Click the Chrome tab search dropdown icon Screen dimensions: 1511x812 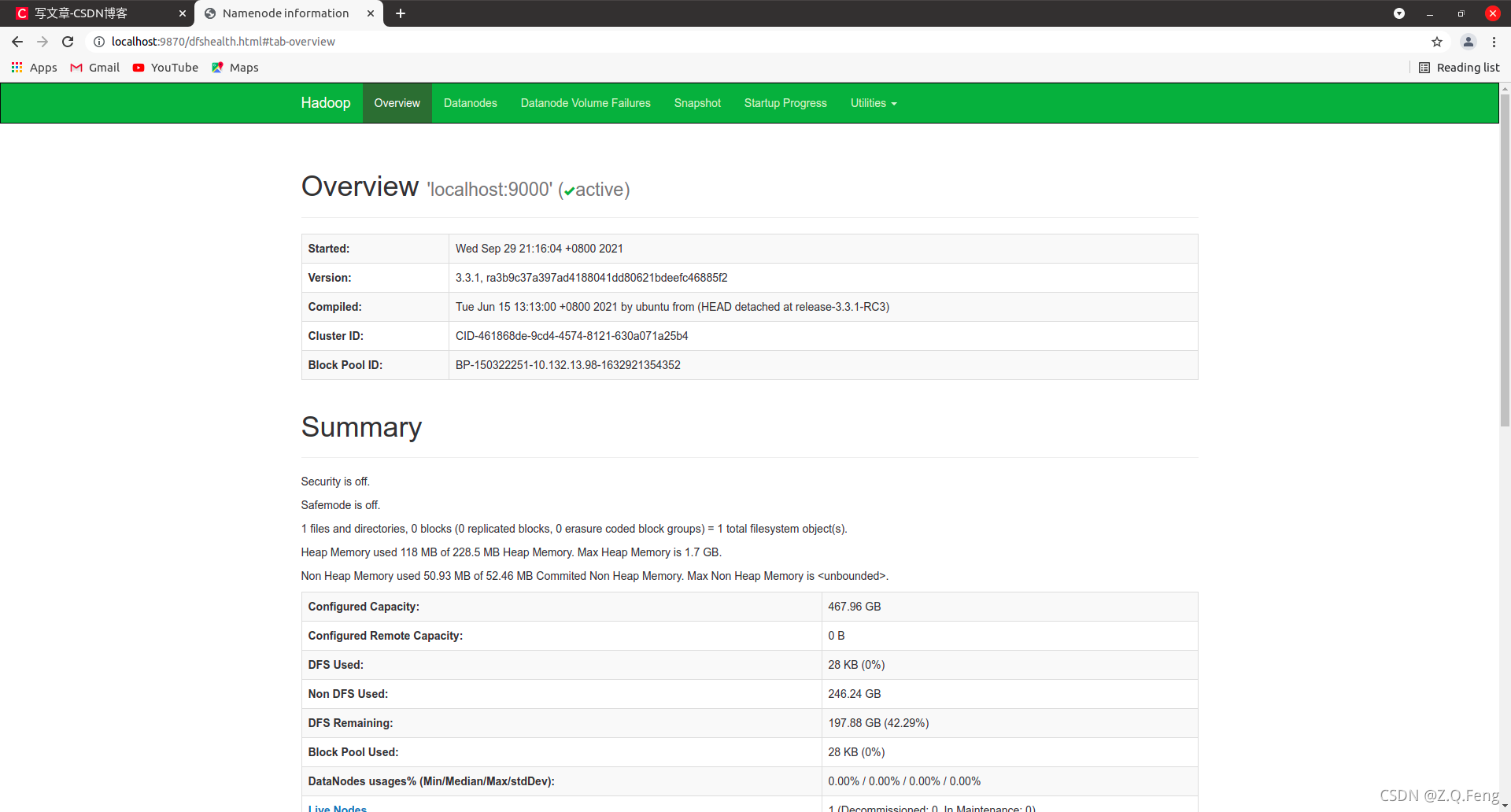coord(1399,13)
